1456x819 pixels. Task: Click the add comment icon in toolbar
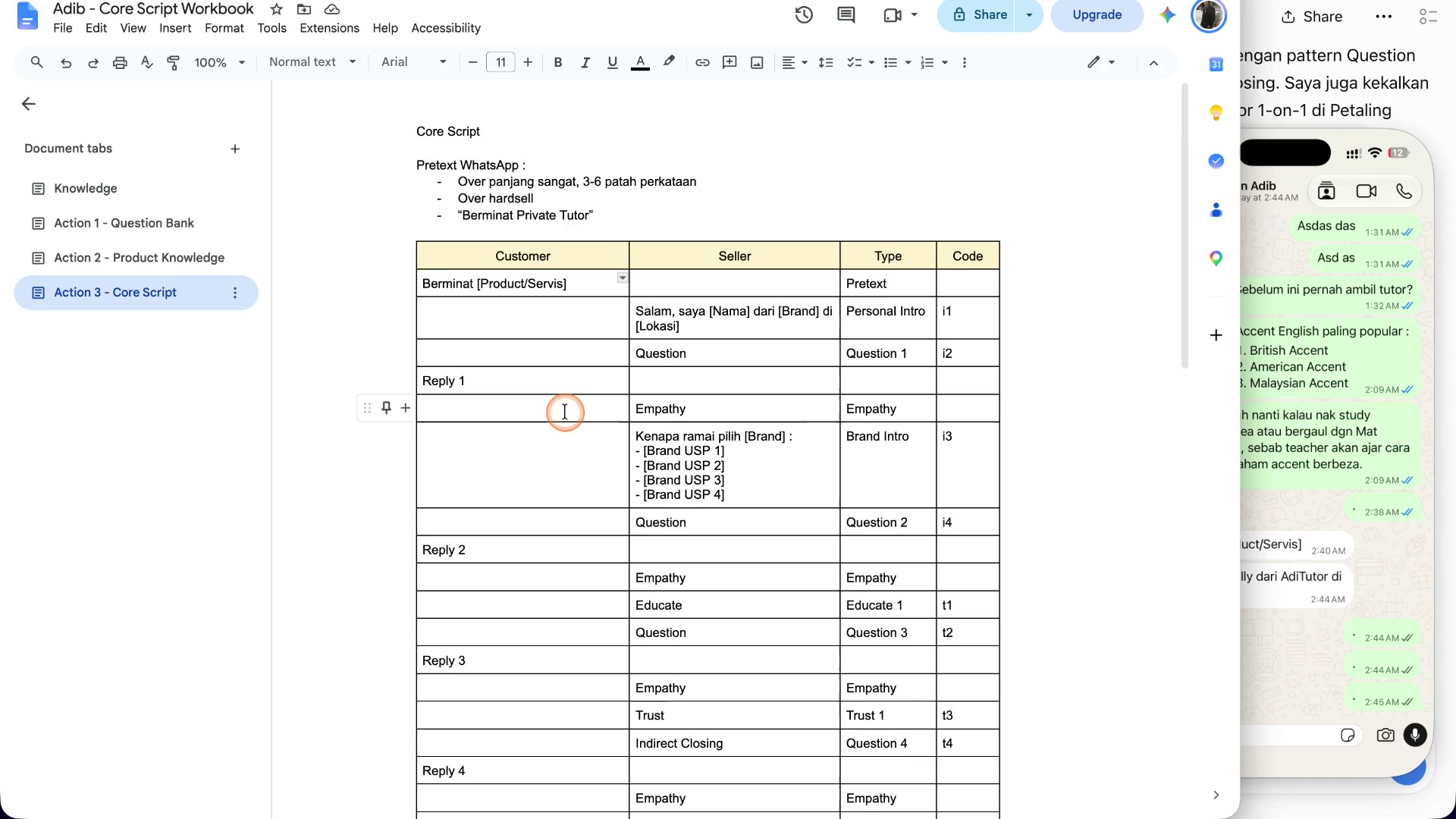coord(730,63)
